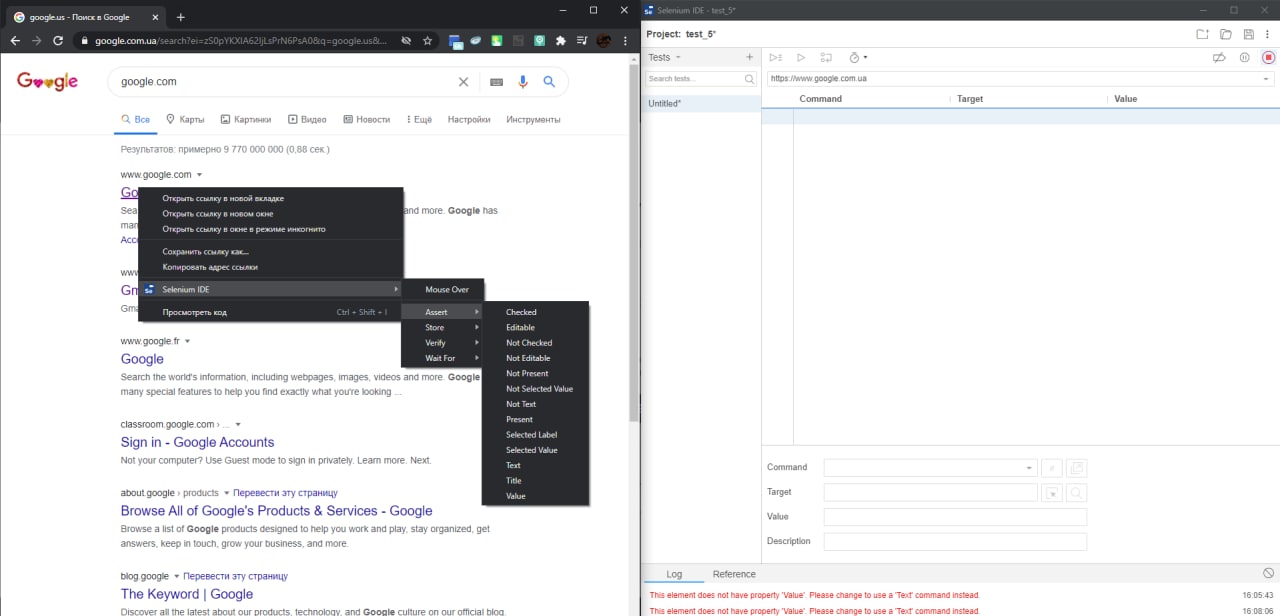Pause on exceptions in Selenium IDE

1244,58
